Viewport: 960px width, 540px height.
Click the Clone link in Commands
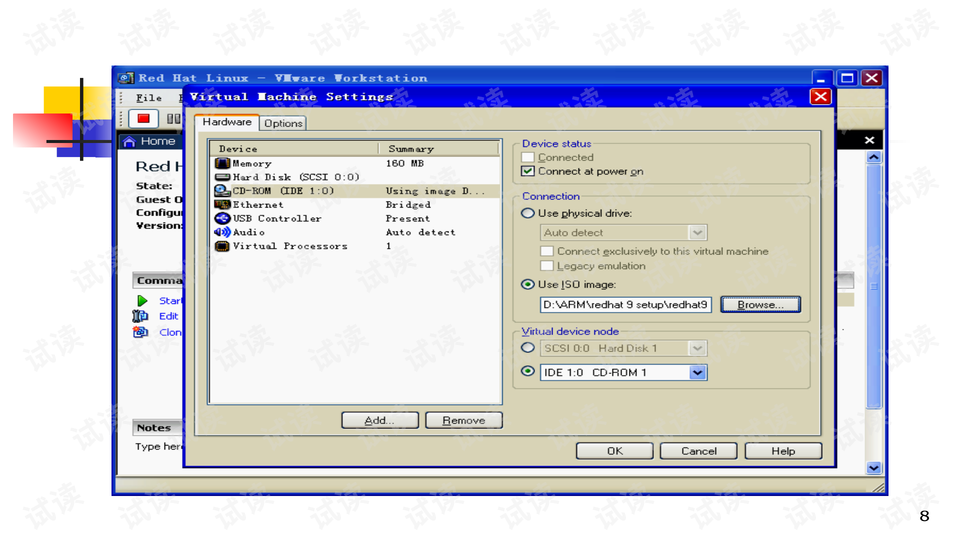click(x=170, y=332)
